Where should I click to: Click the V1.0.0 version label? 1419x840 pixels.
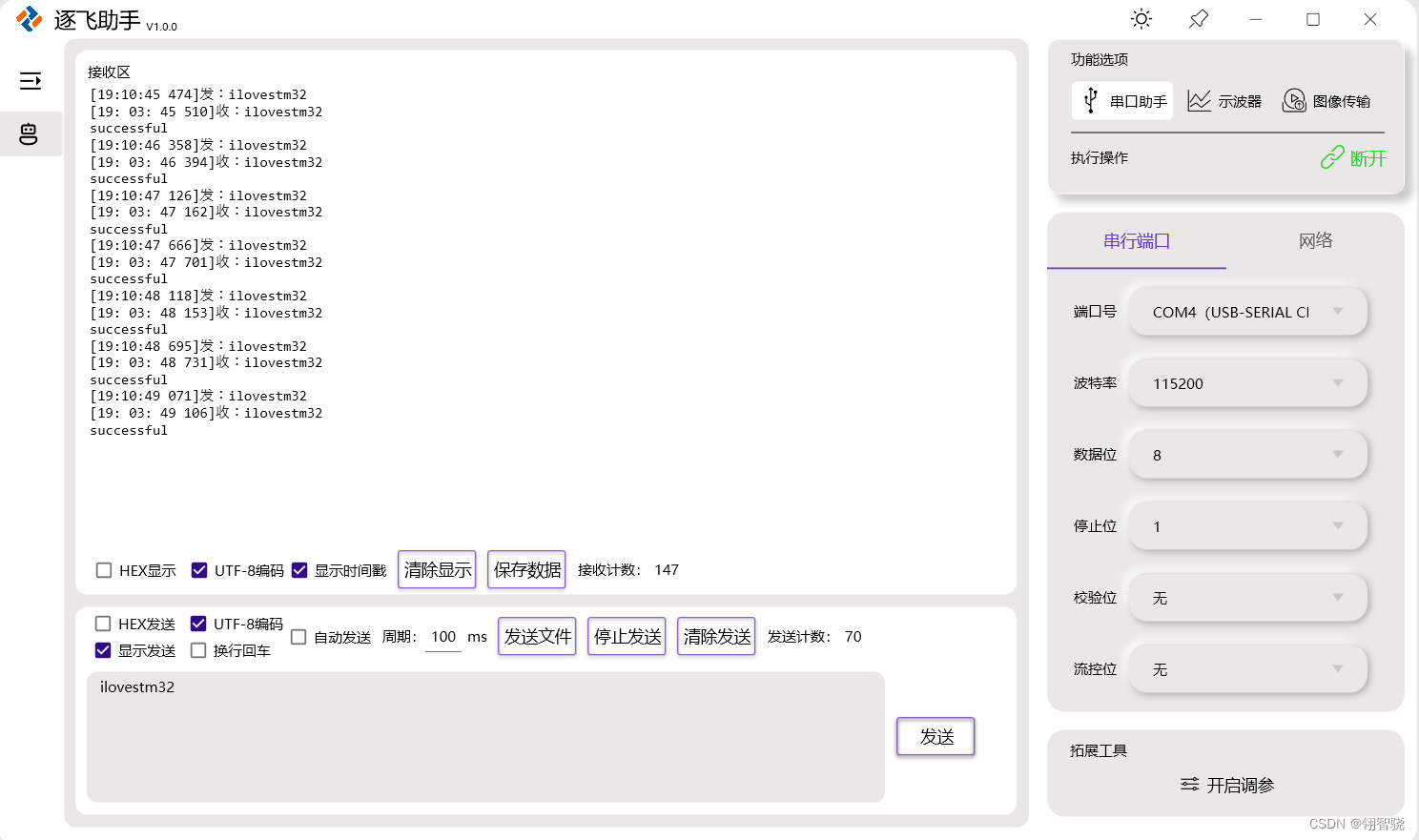162,27
